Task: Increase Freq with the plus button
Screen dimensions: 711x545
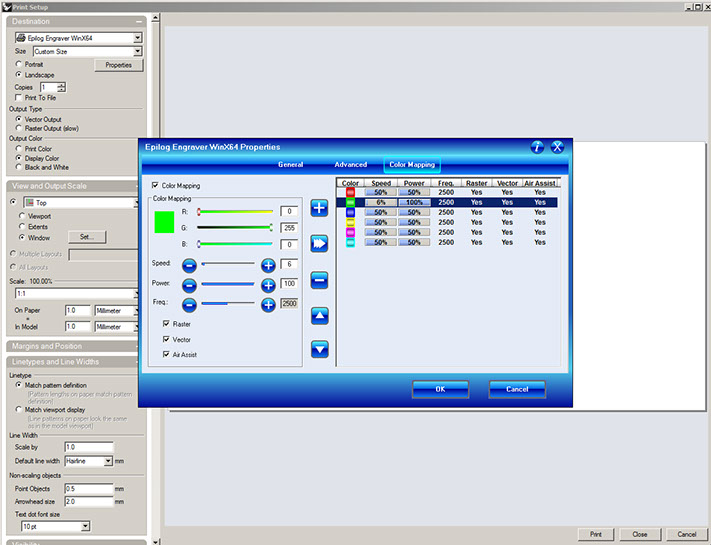Action: (268, 305)
